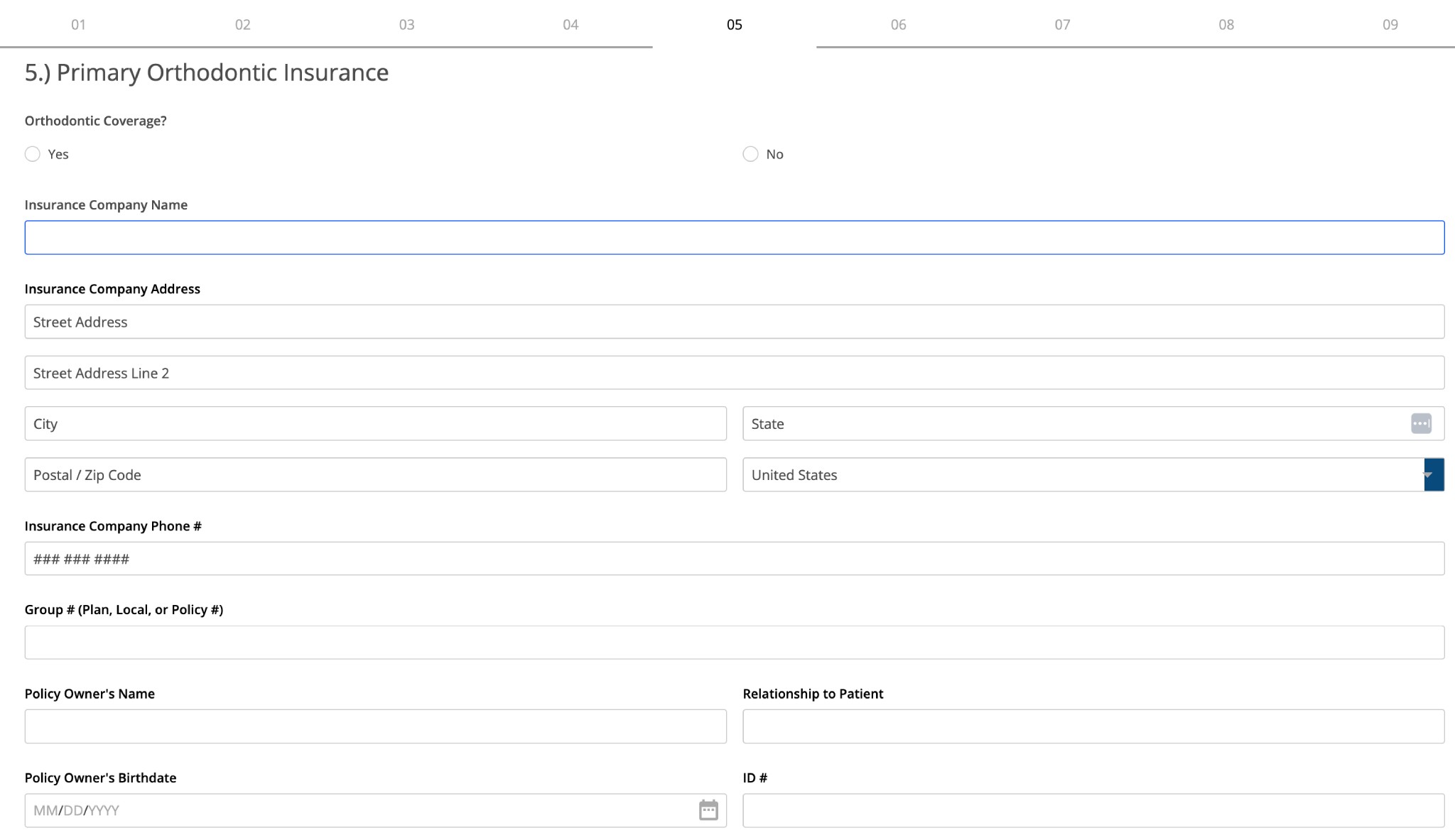Click the autofill icon in State field
1455x840 pixels.
click(1421, 424)
